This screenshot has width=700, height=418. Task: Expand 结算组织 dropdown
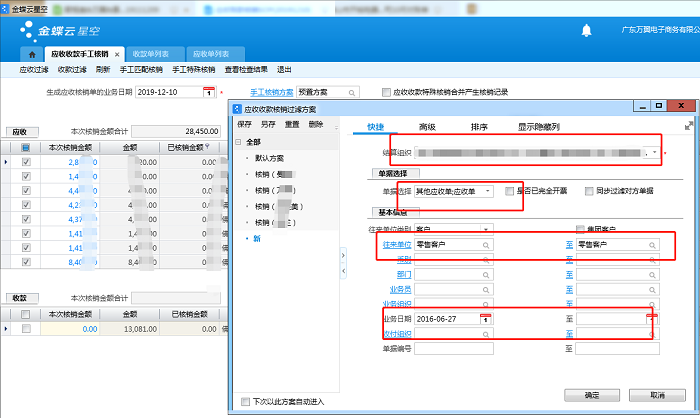(x=654, y=153)
